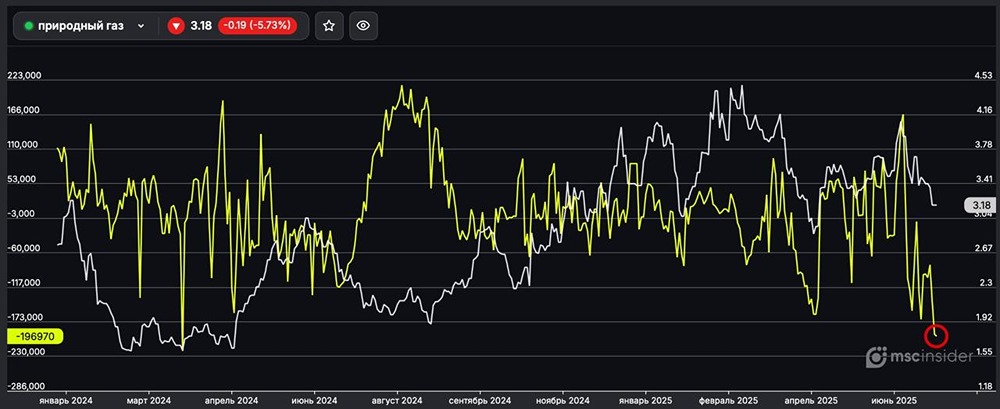Image resolution: width=1000 pixels, height=409 pixels.
Task: Click the январь 2024 axis label
Action: [x=67, y=400]
